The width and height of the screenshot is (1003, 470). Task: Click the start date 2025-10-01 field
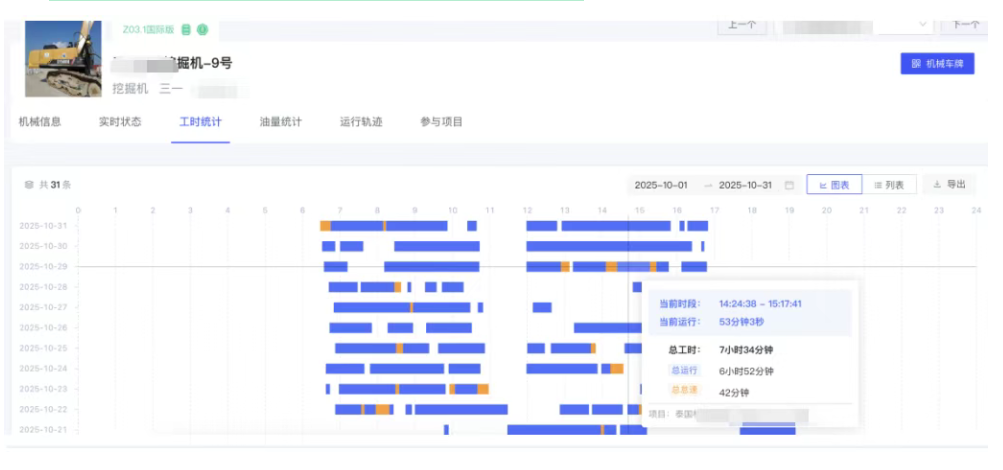pyautogui.click(x=661, y=185)
